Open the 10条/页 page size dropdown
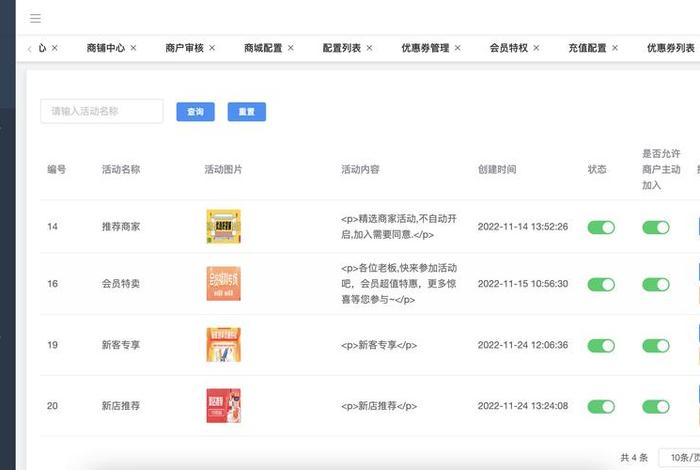Screen dimensions: 700x470 click(x=679, y=458)
